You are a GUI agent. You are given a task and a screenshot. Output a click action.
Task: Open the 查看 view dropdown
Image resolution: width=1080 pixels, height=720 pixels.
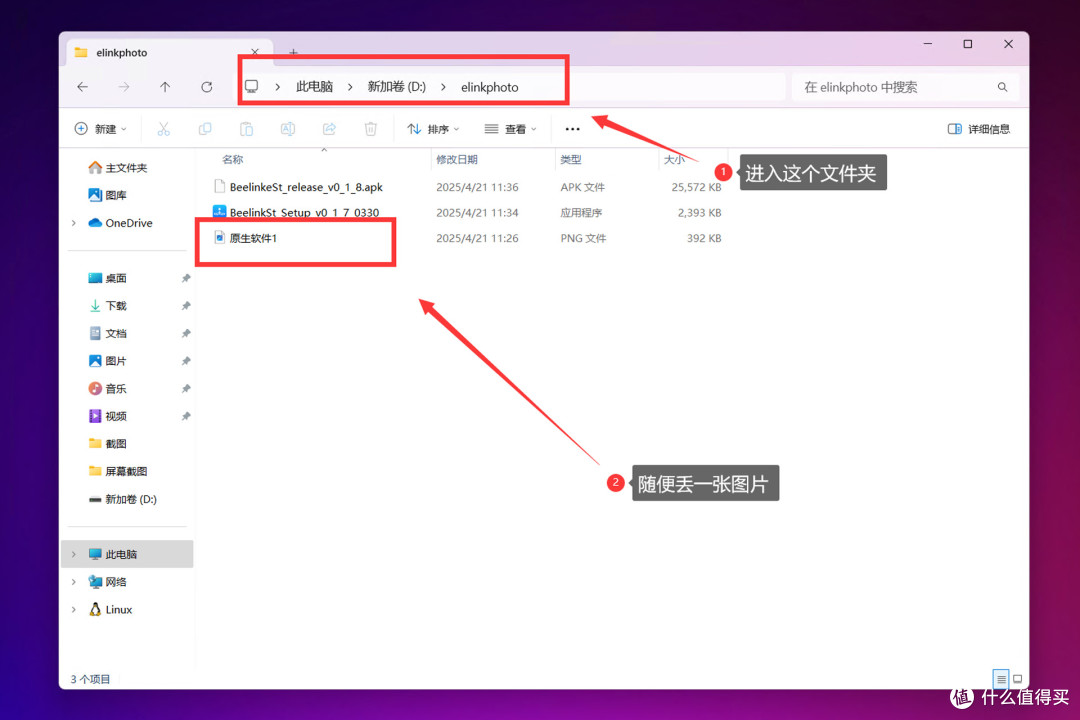pyautogui.click(x=510, y=129)
